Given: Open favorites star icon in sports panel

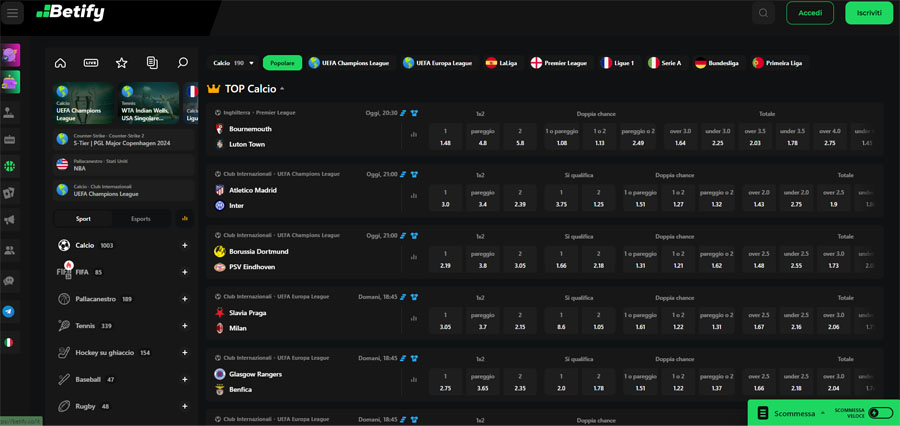Looking at the screenshot, I should tap(122, 63).
